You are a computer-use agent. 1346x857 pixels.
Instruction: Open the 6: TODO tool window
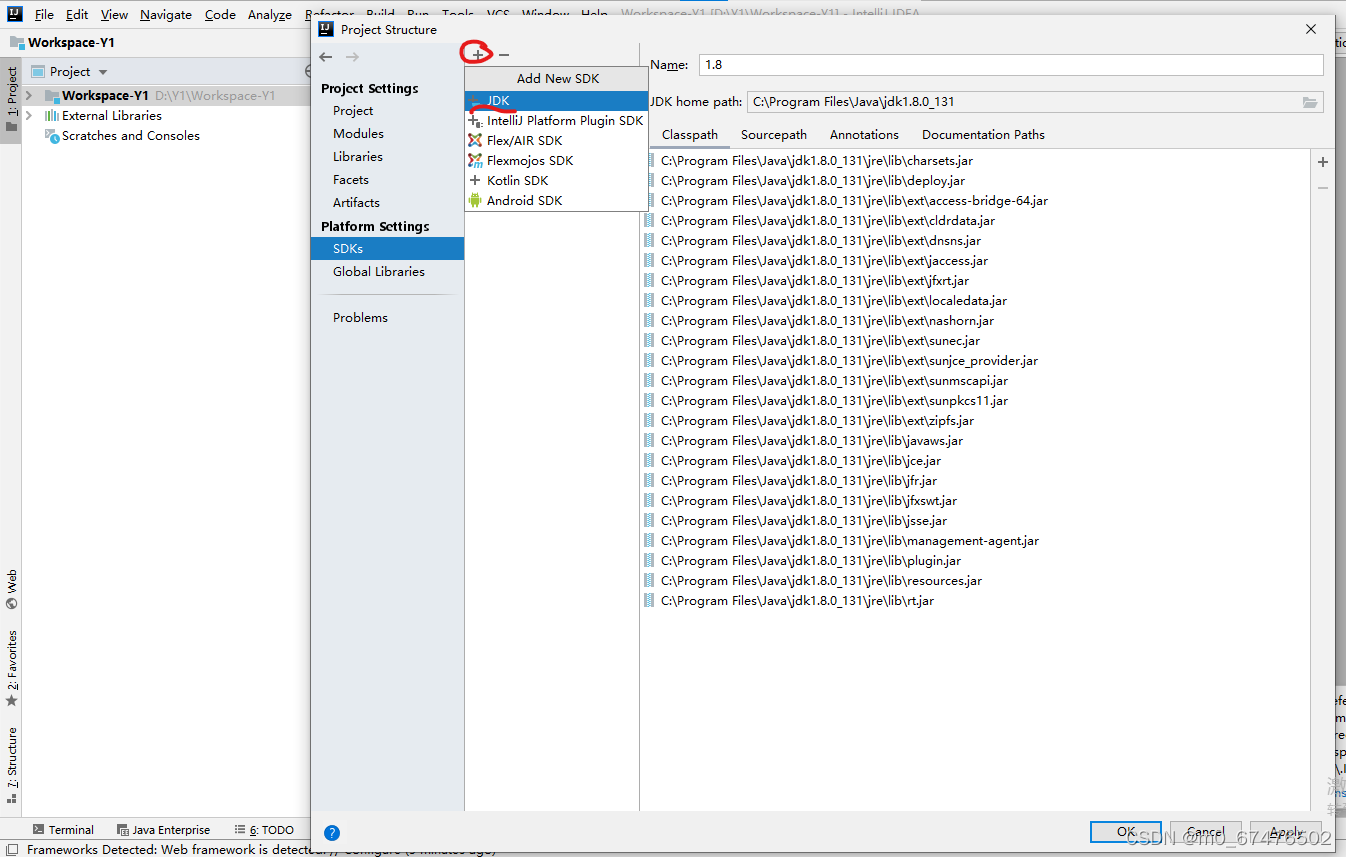(265, 830)
